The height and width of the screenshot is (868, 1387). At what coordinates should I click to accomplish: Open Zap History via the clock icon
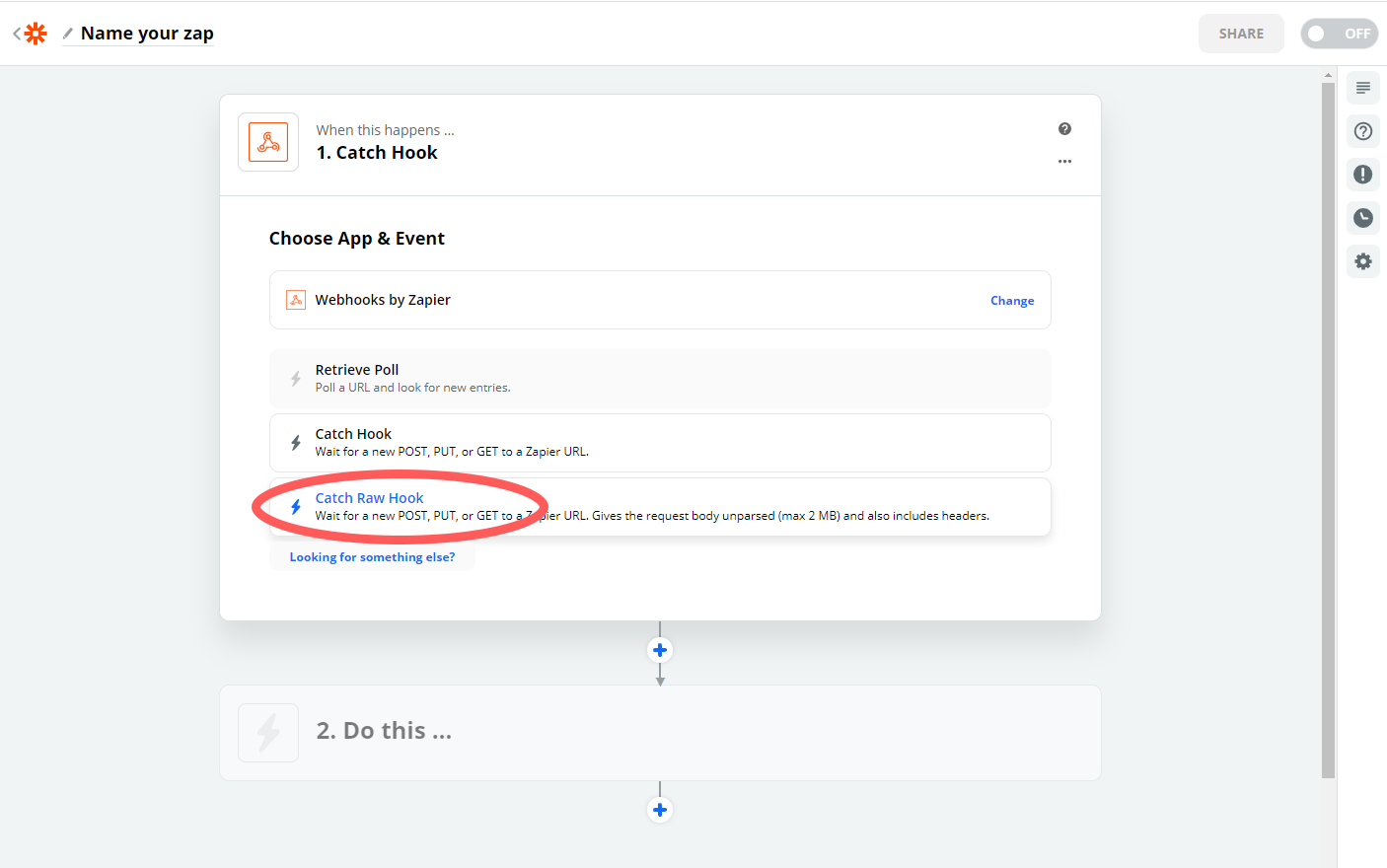(1362, 218)
